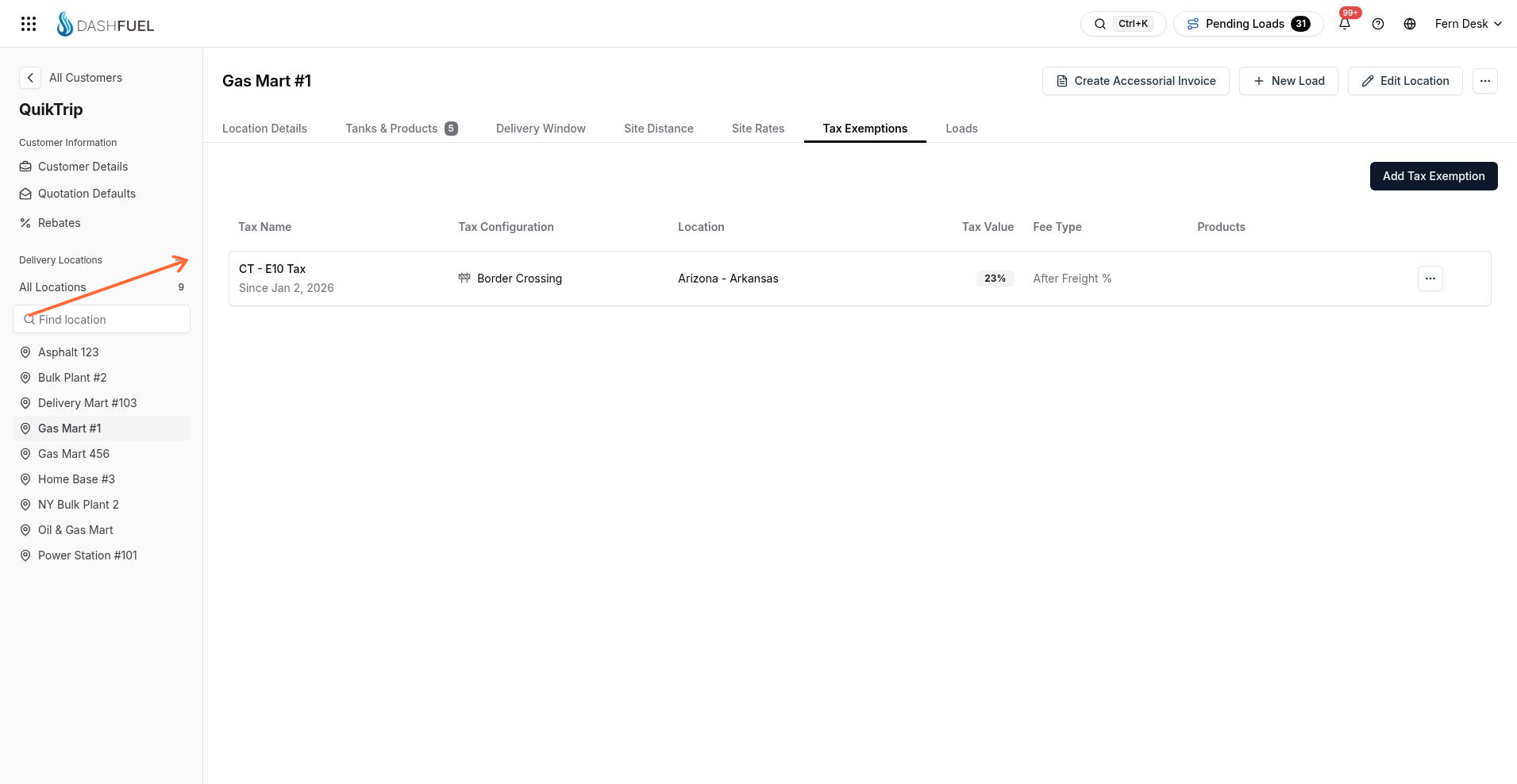Open the help question mark icon

click(x=1378, y=24)
